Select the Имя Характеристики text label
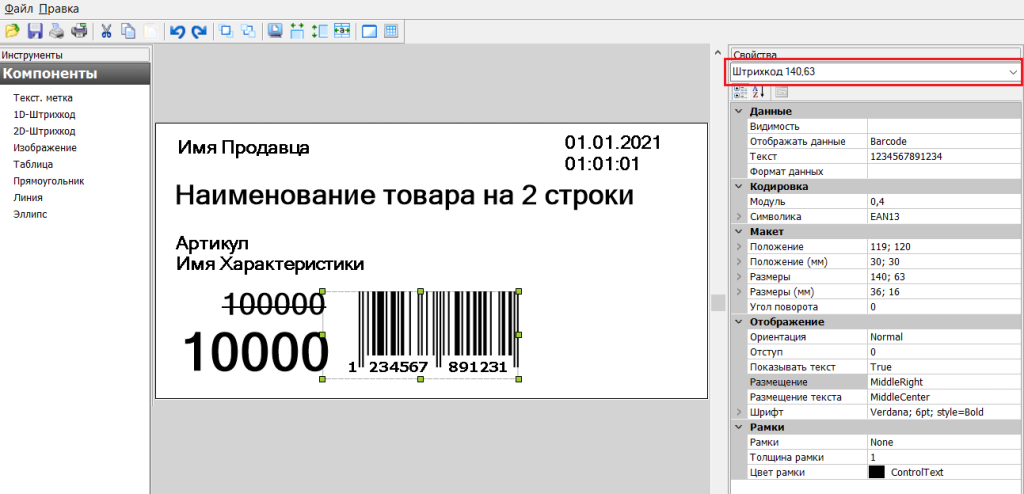Image resolution: width=1024 pixels, height=494 pixels. [x=270, y=264]
